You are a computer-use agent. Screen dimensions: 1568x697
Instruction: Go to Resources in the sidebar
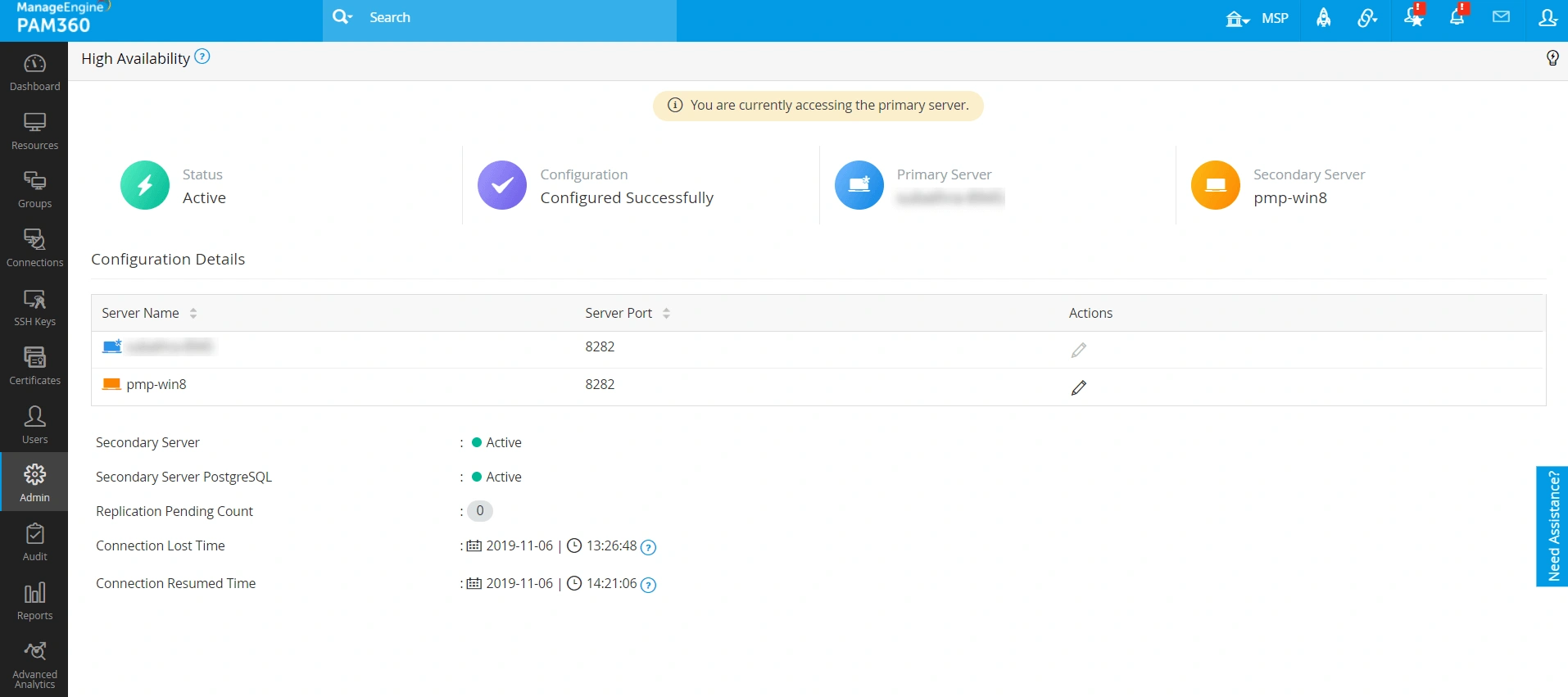point(34,131)
